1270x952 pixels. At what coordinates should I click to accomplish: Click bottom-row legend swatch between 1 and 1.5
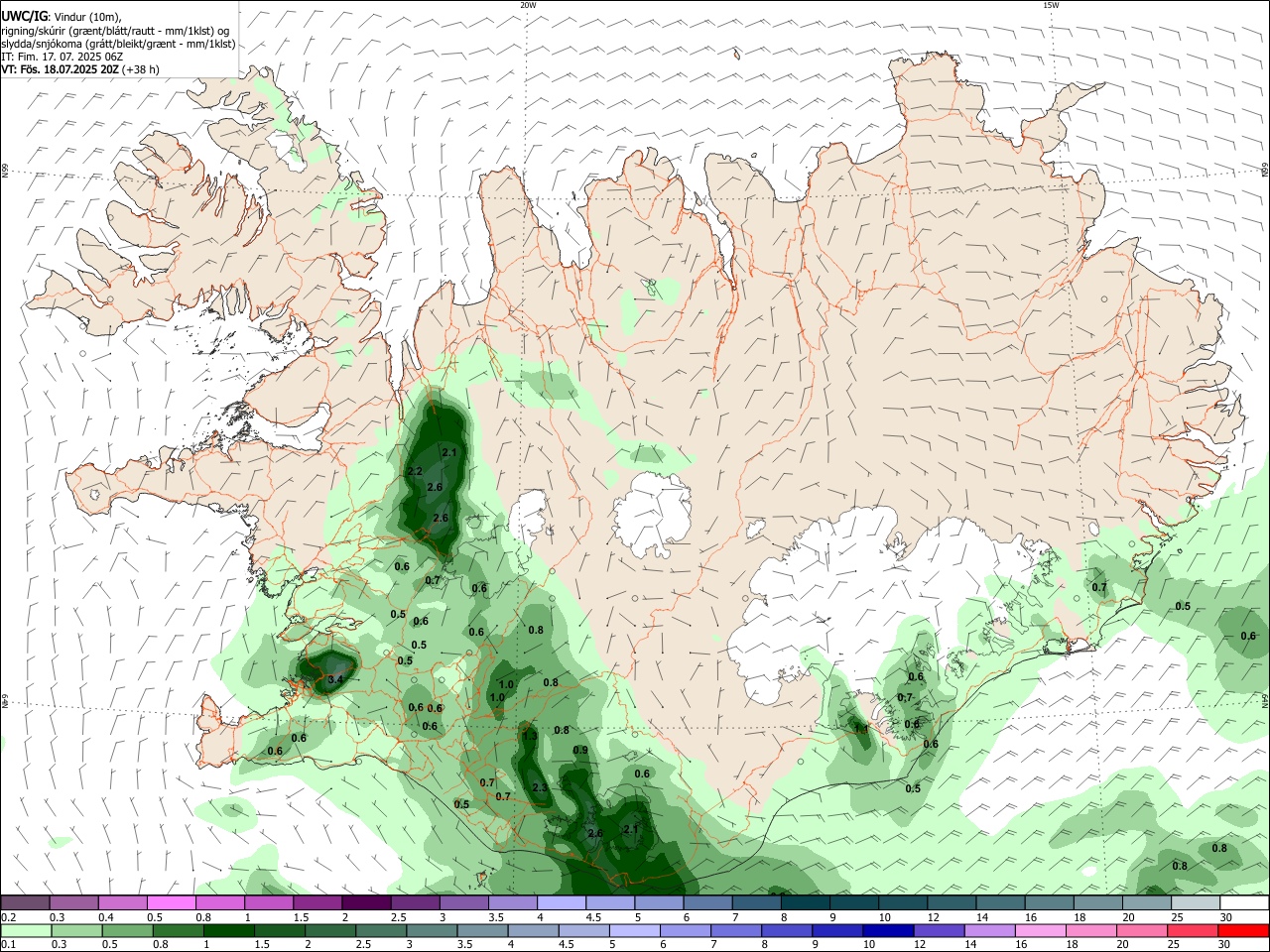pyautogui.click(x=228, y=930)
